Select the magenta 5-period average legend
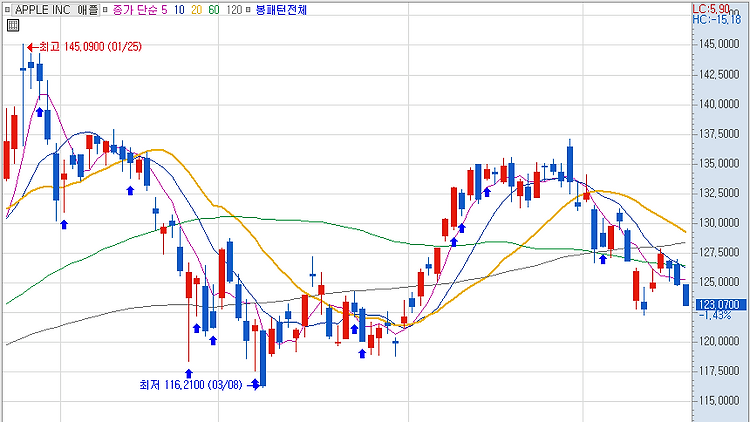Image resolution: width=750 pixels, height=422 pixels. click(164, 10)
